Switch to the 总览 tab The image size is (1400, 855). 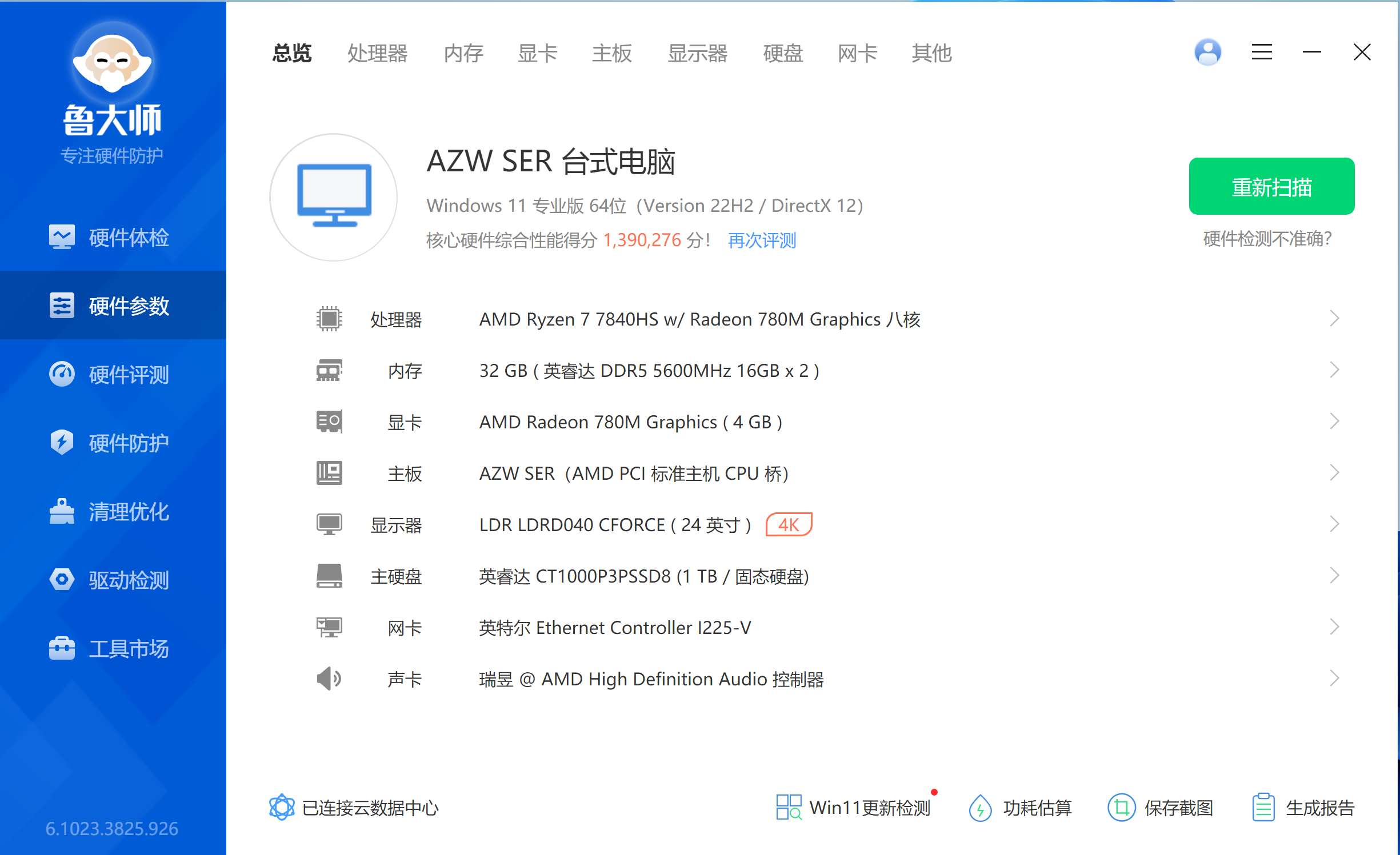(292, 53)
